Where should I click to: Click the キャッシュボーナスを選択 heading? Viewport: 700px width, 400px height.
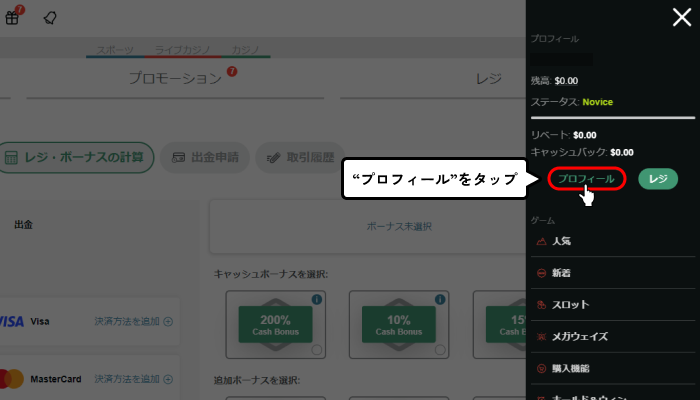(271, 274)
